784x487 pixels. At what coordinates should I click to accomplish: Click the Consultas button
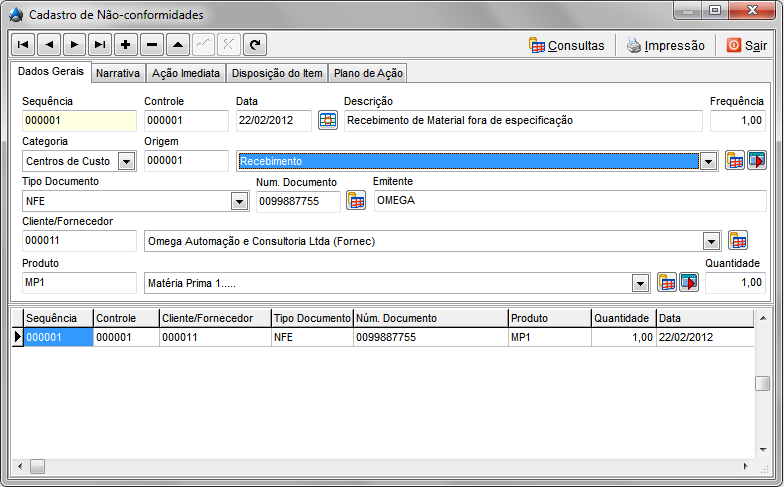coord(567,45)
